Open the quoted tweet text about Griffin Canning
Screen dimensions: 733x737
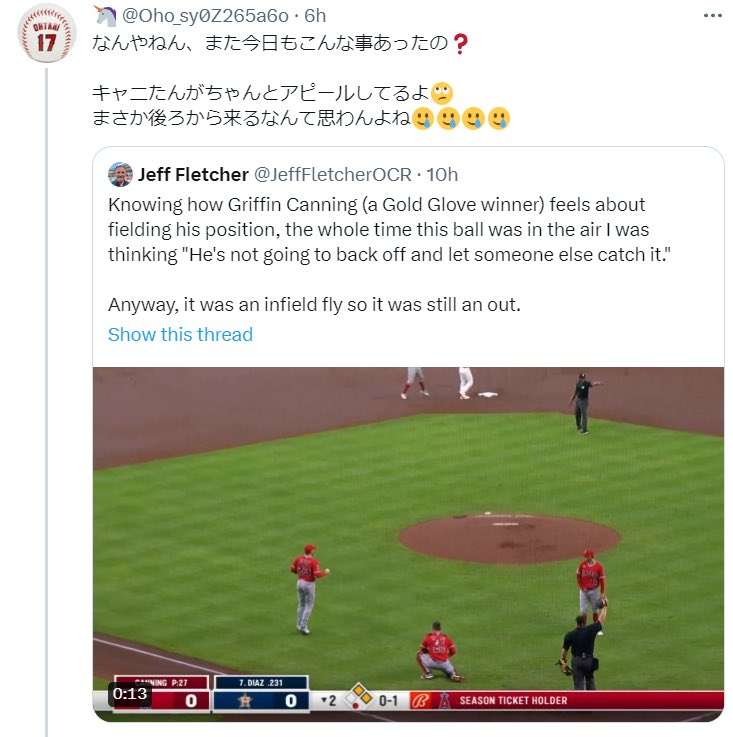coord(389,254)
